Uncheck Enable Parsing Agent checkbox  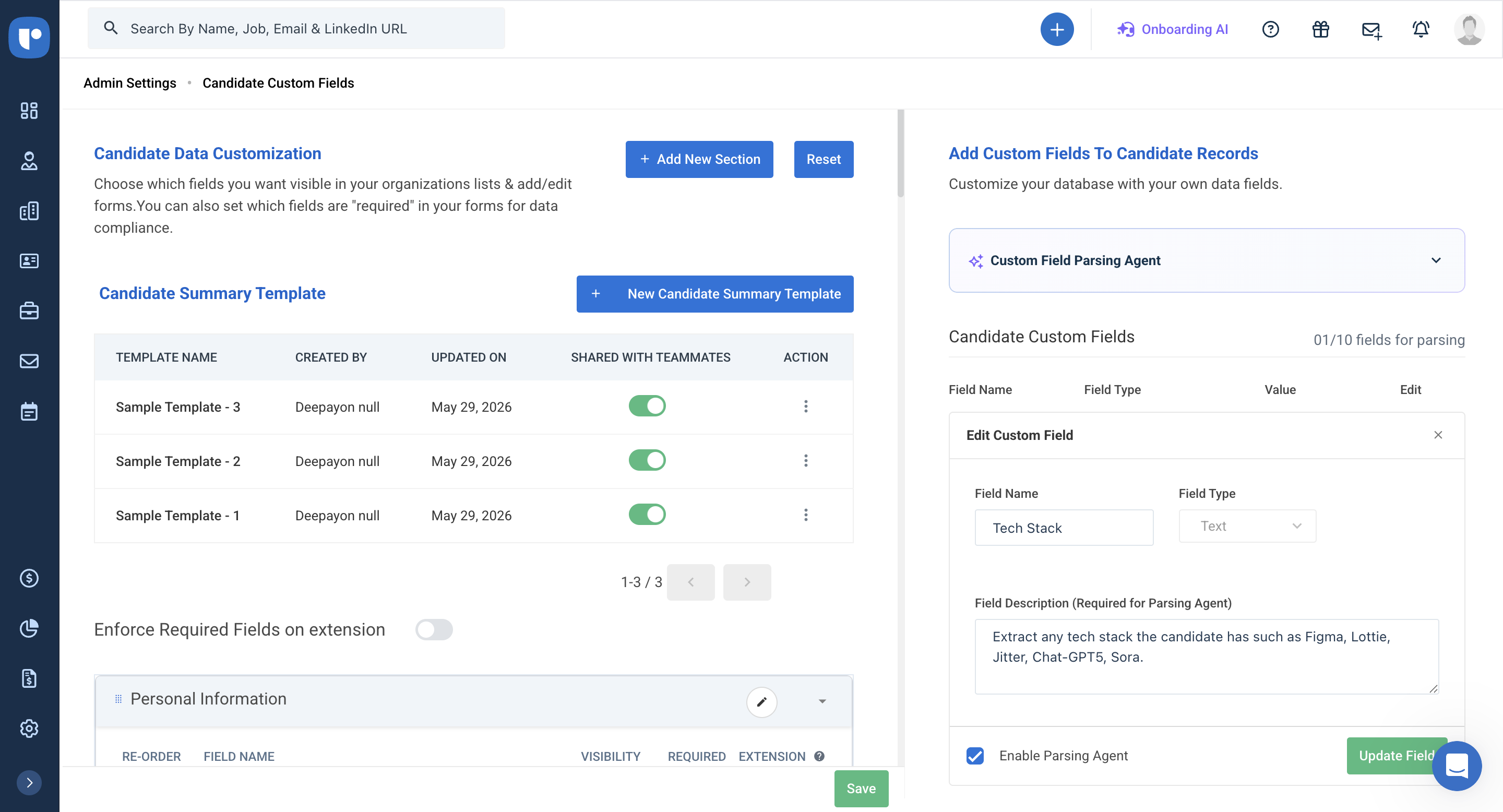coord(974,756)
